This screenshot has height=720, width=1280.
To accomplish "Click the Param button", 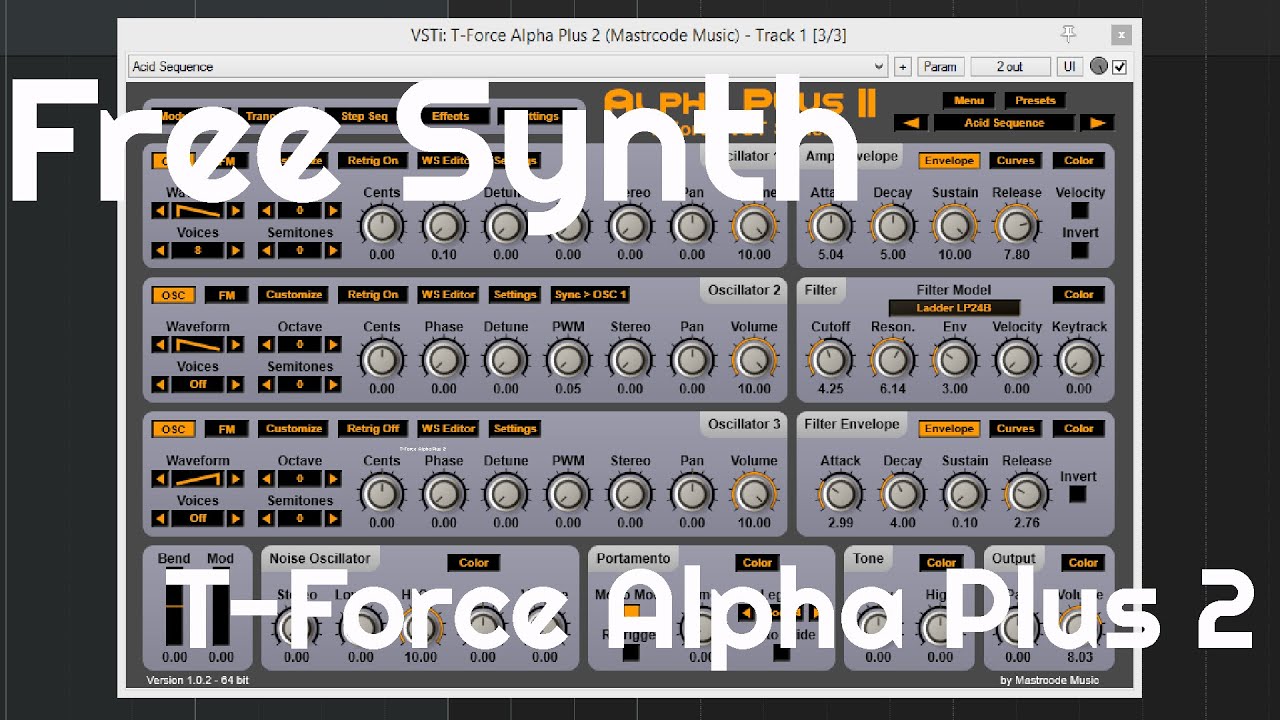I will (x=940, y=66).
